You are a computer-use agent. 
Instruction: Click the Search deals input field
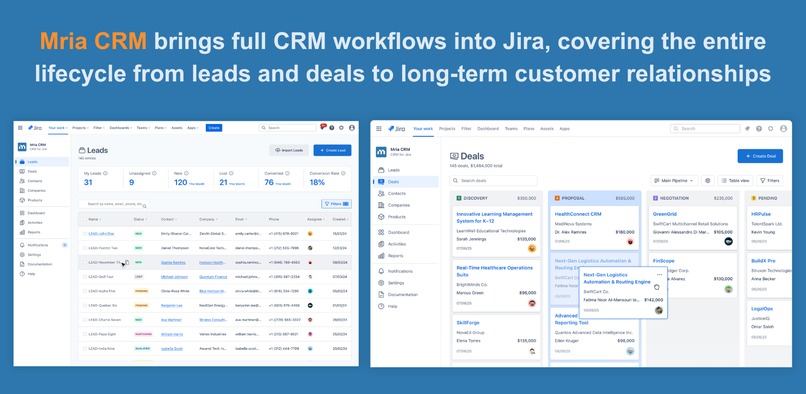click(x=493, y=181)
